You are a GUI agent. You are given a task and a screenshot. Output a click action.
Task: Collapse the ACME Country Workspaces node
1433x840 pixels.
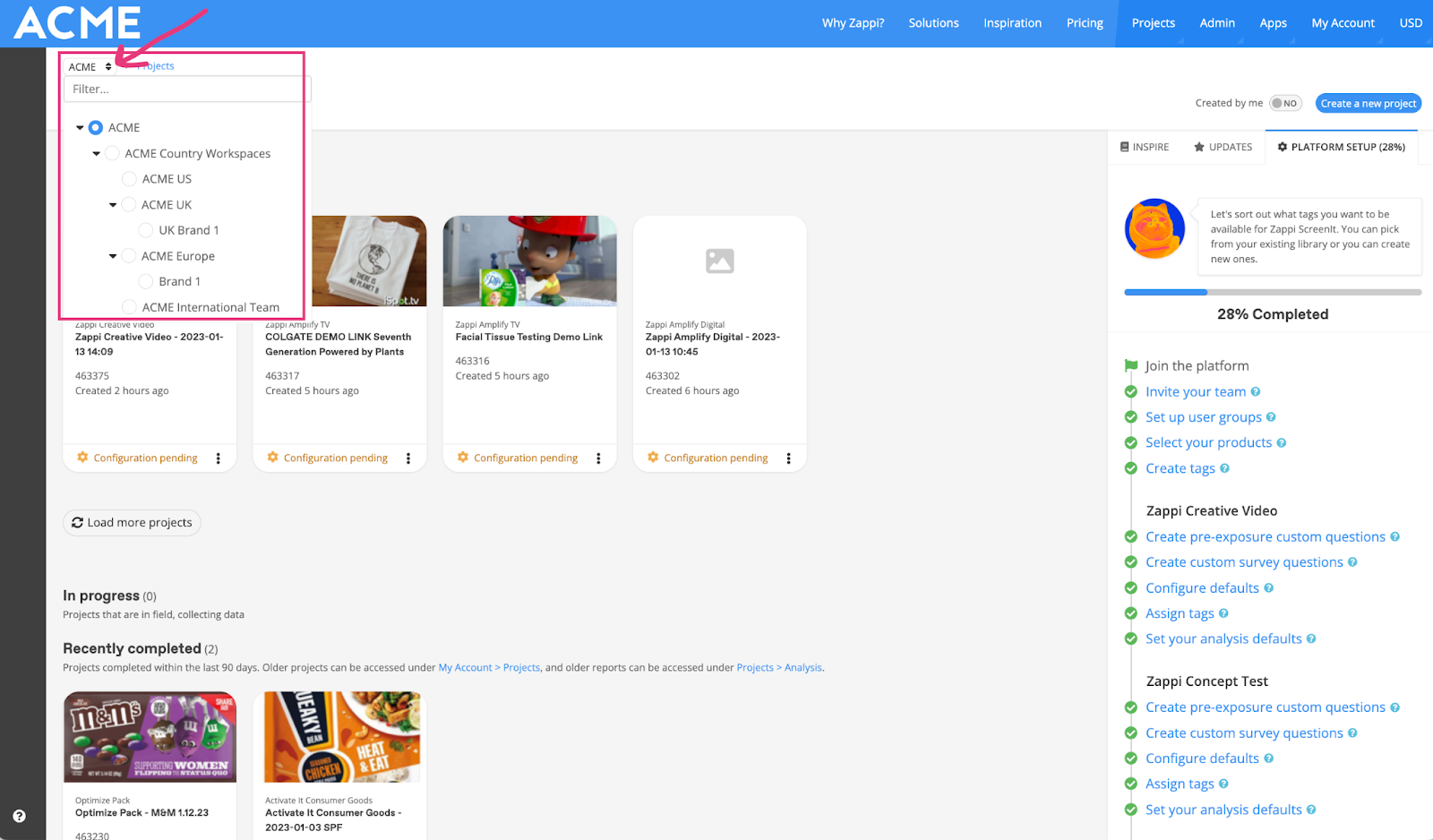click(96, 154)
